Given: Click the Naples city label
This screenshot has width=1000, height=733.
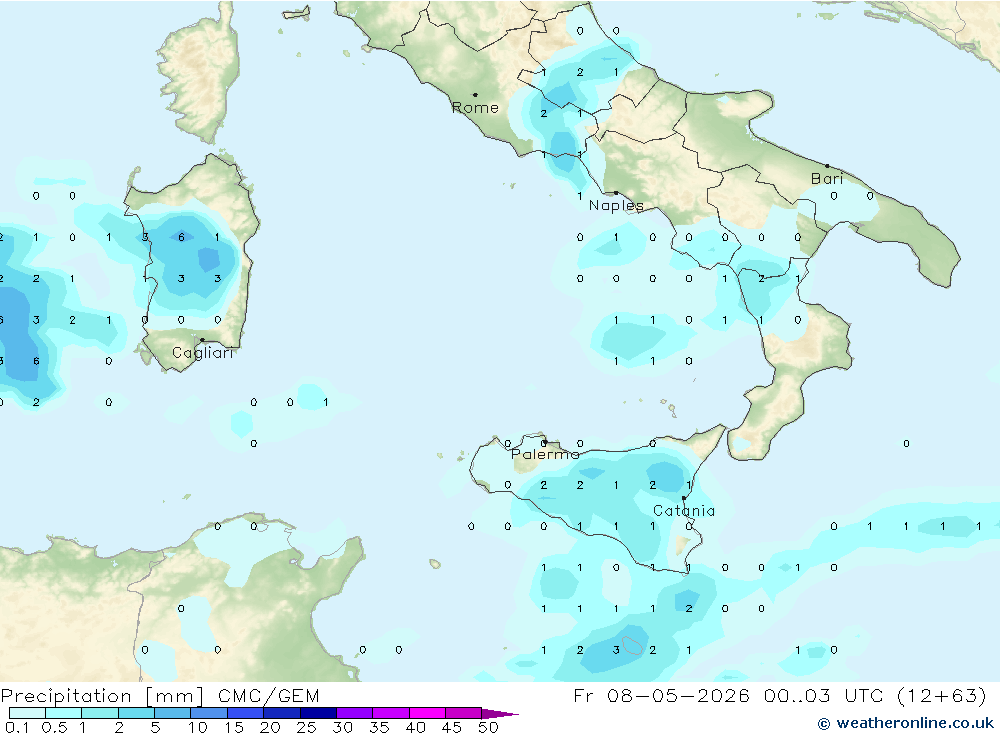Looking at the screenshot, I should click(x=616, y=205).
